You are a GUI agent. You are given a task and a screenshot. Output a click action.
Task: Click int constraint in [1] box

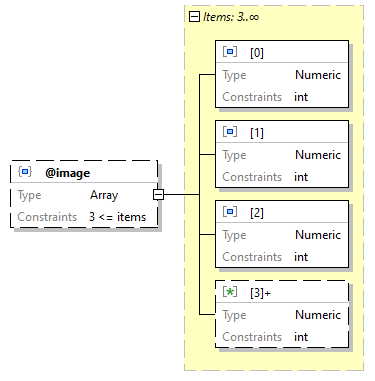click(x=301, y=177)
